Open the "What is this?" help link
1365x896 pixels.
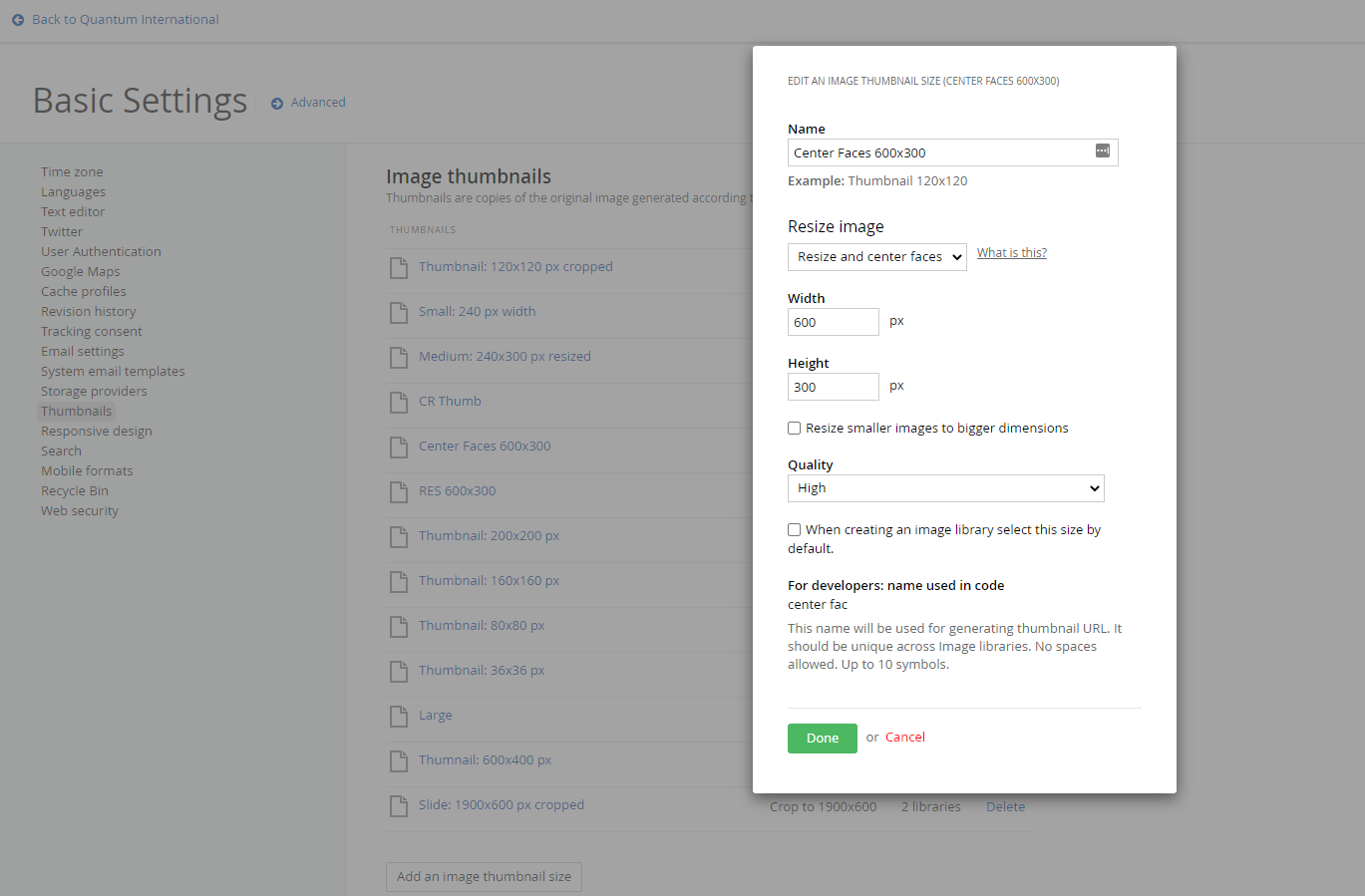coord(1011,252)
